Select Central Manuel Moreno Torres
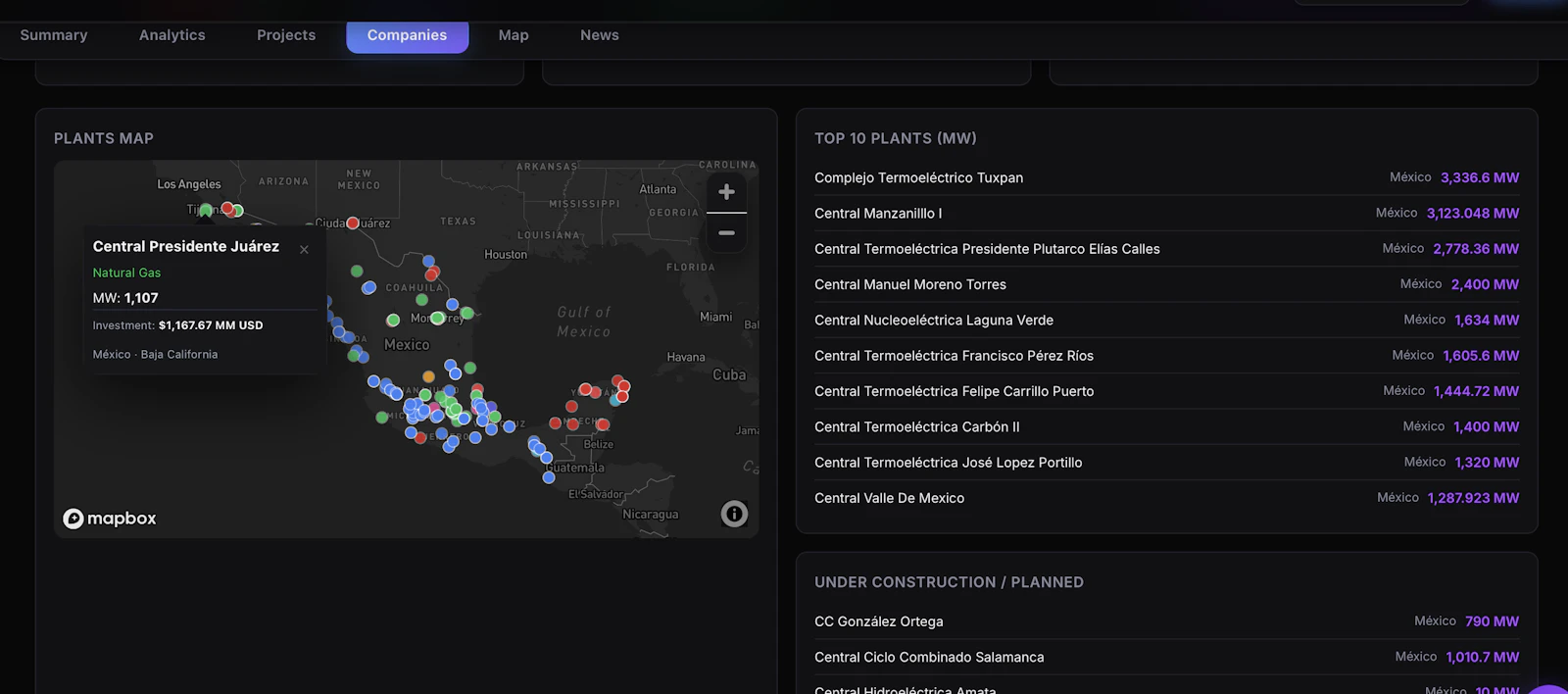This screenshot has width=1568, height=694. point(1166,284)
